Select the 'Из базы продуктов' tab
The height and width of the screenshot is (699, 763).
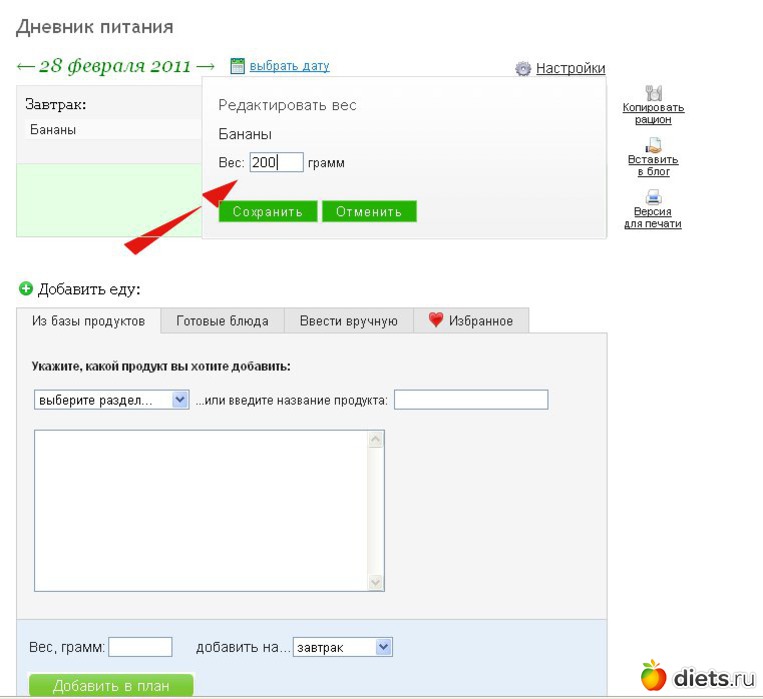[x=88, y=321]
